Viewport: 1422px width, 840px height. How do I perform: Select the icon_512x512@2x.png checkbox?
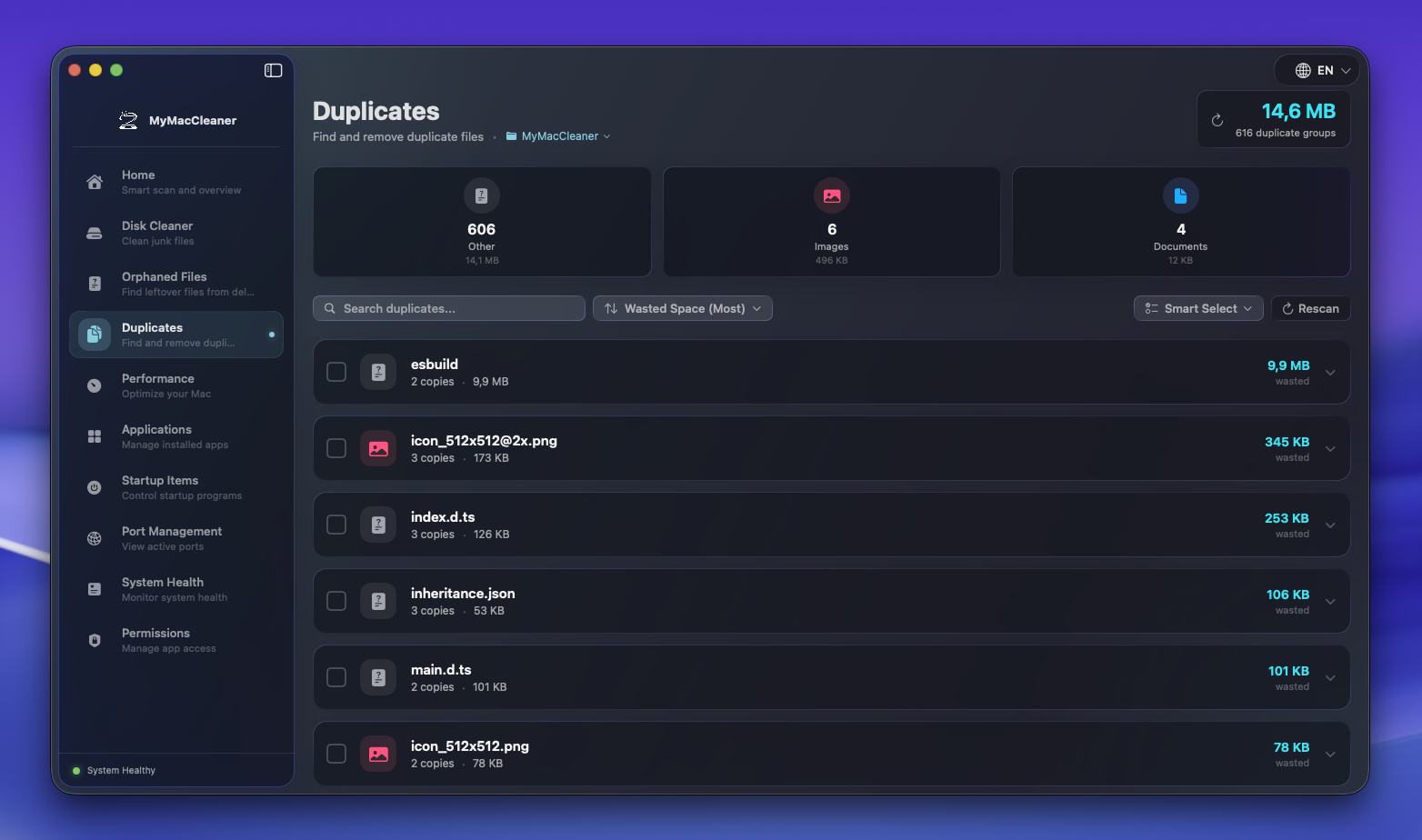[336, 448]
